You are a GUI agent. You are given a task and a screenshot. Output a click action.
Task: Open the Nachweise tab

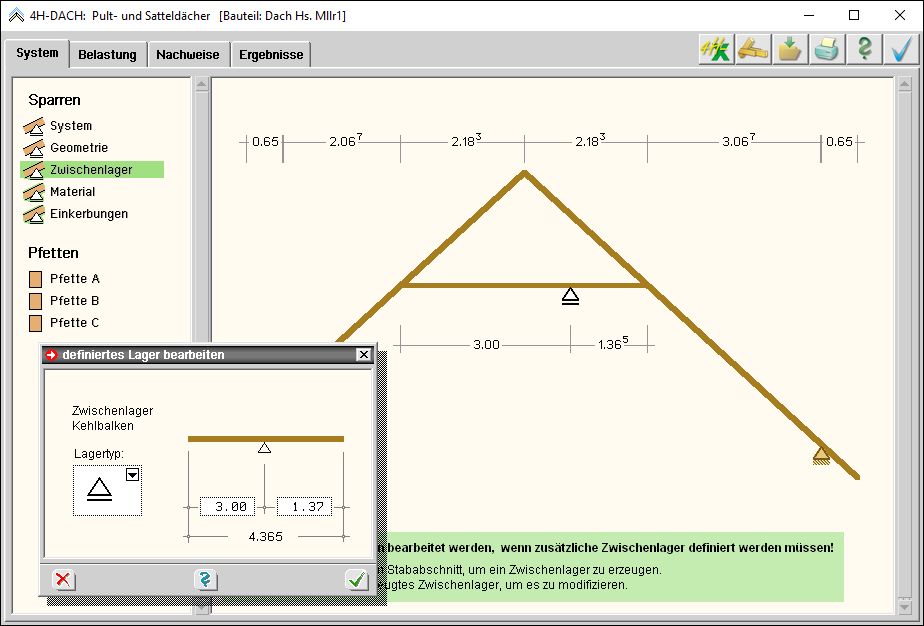point(188,55)
